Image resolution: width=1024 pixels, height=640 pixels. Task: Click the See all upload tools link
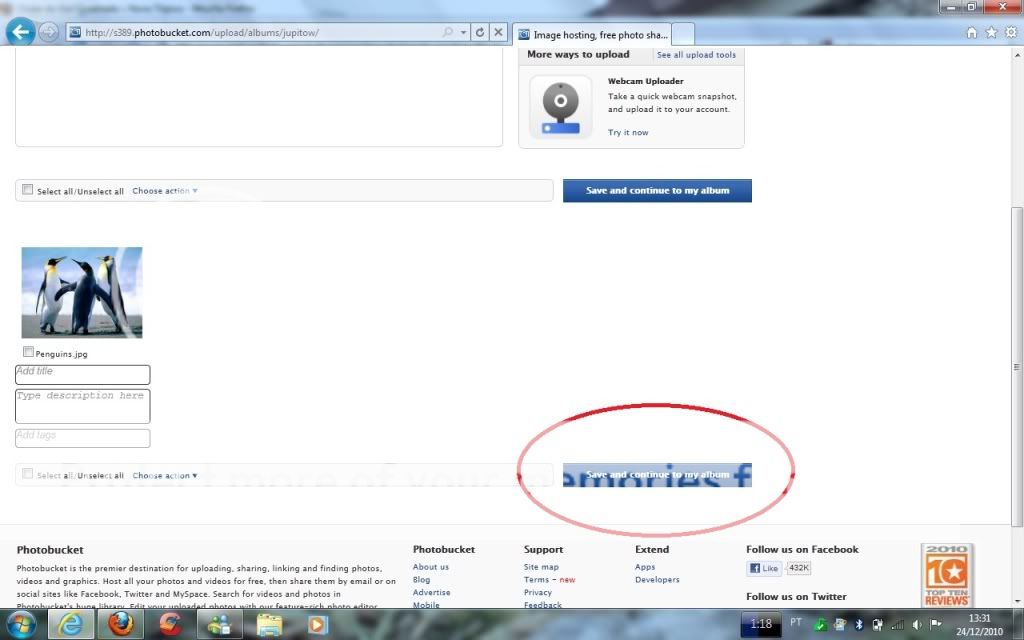coord(696,55)
